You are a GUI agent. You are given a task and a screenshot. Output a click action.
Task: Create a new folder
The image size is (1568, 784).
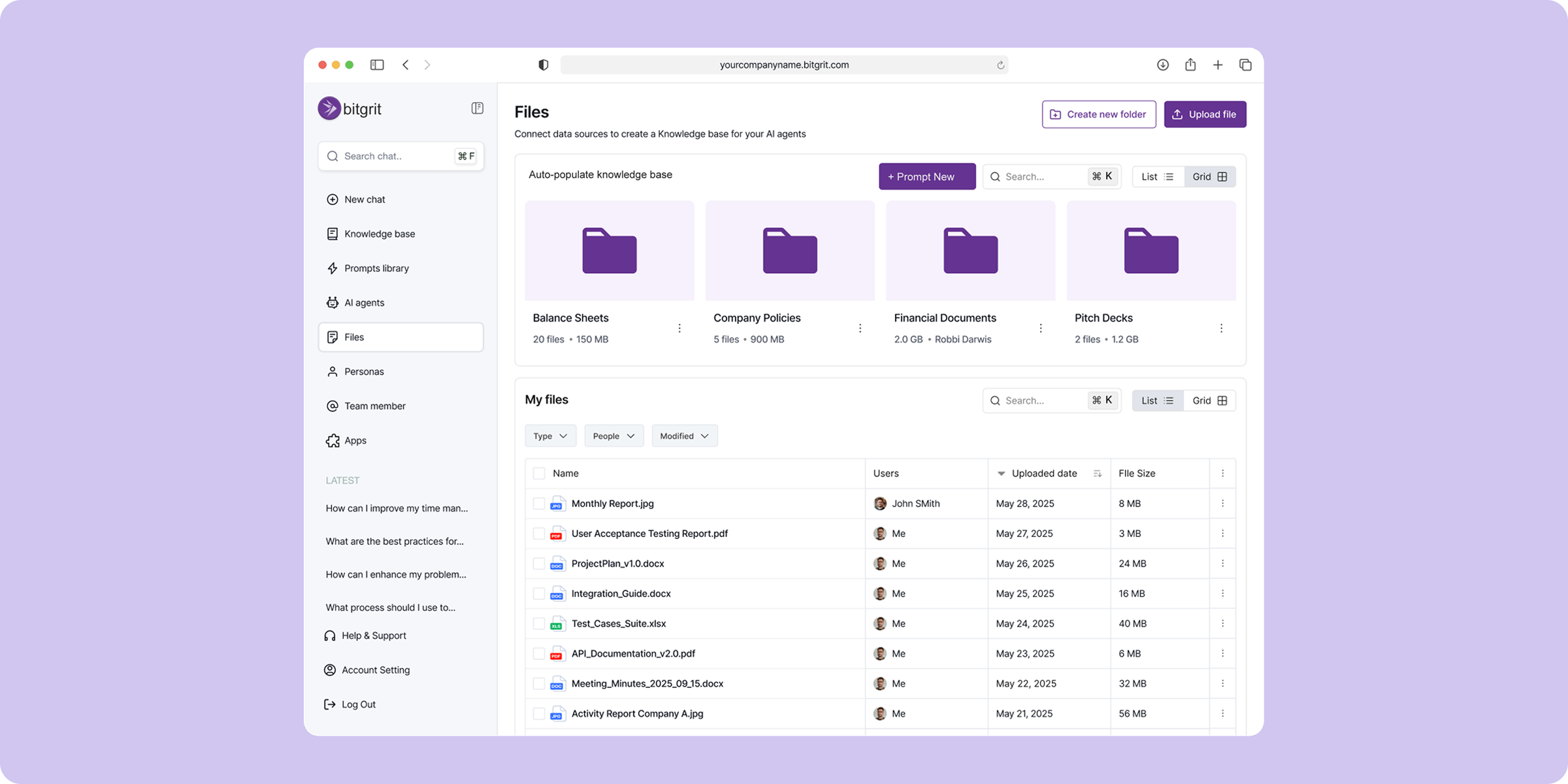click(1098, 114)
